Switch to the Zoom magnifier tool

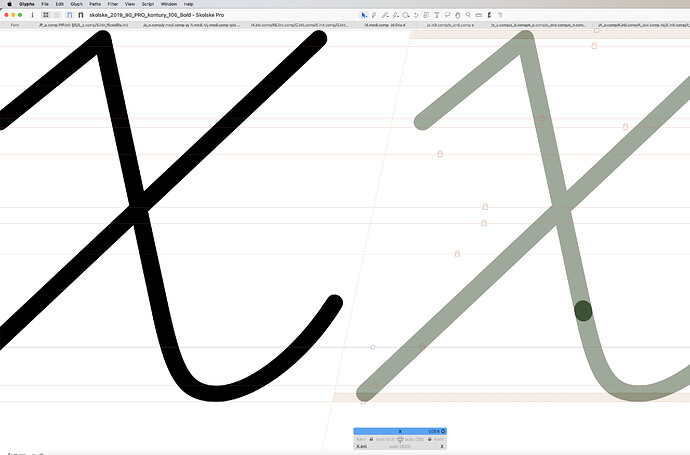tap(468, 15)
